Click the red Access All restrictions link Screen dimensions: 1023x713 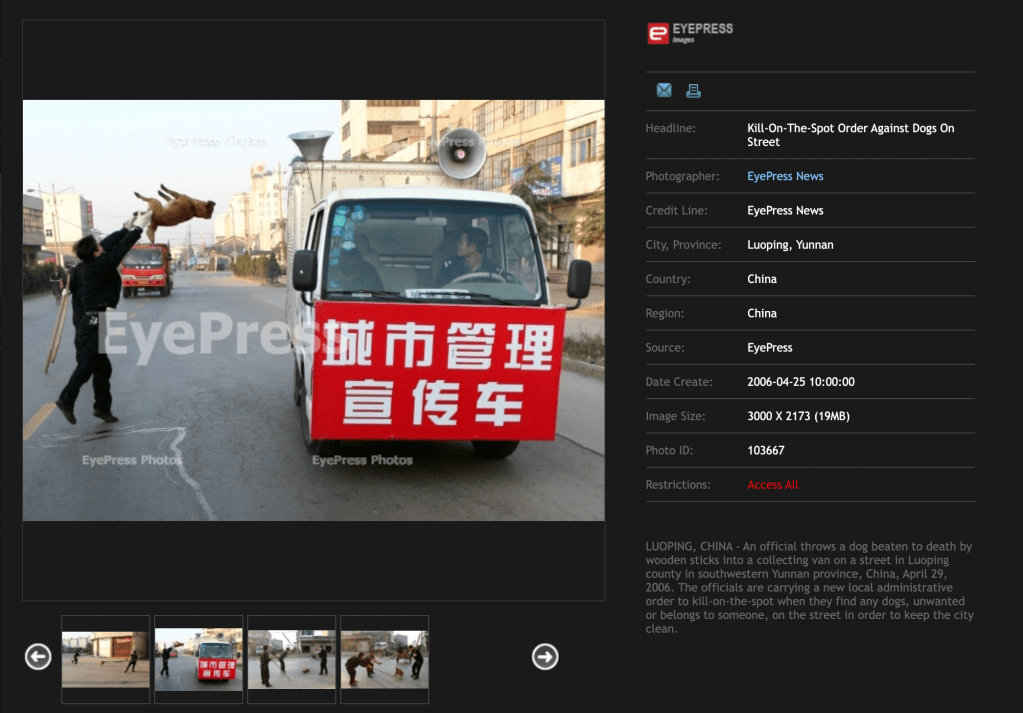773,485
